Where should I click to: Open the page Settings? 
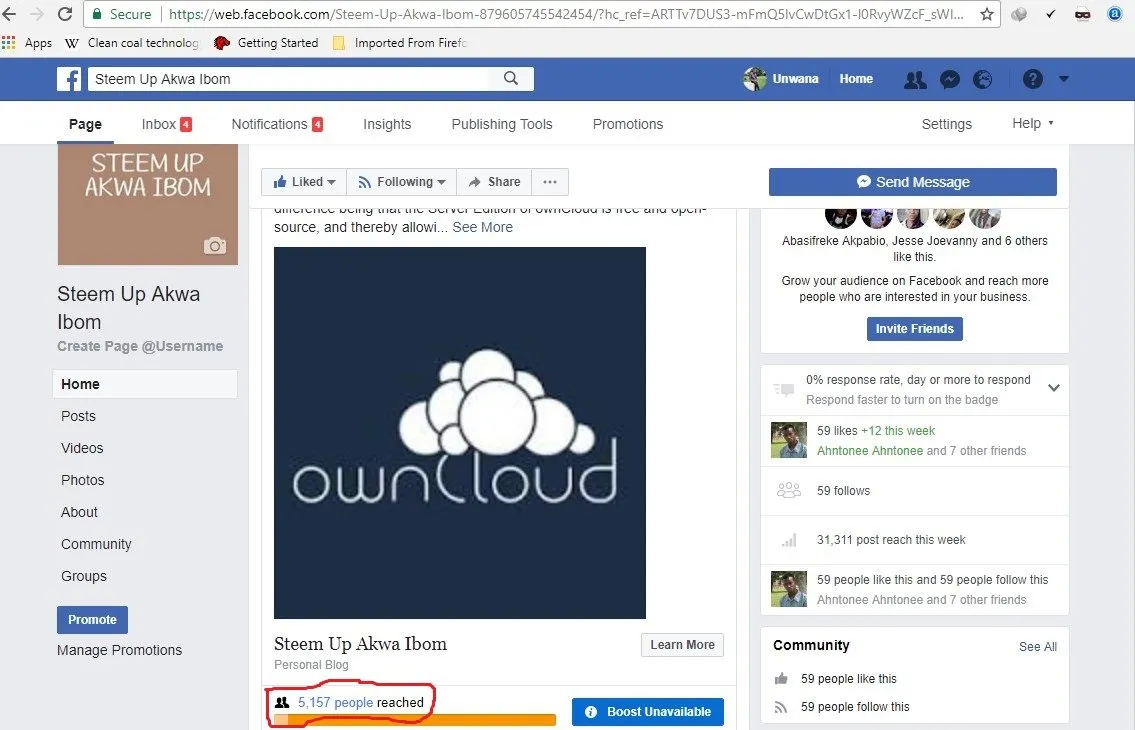point(947,124)
